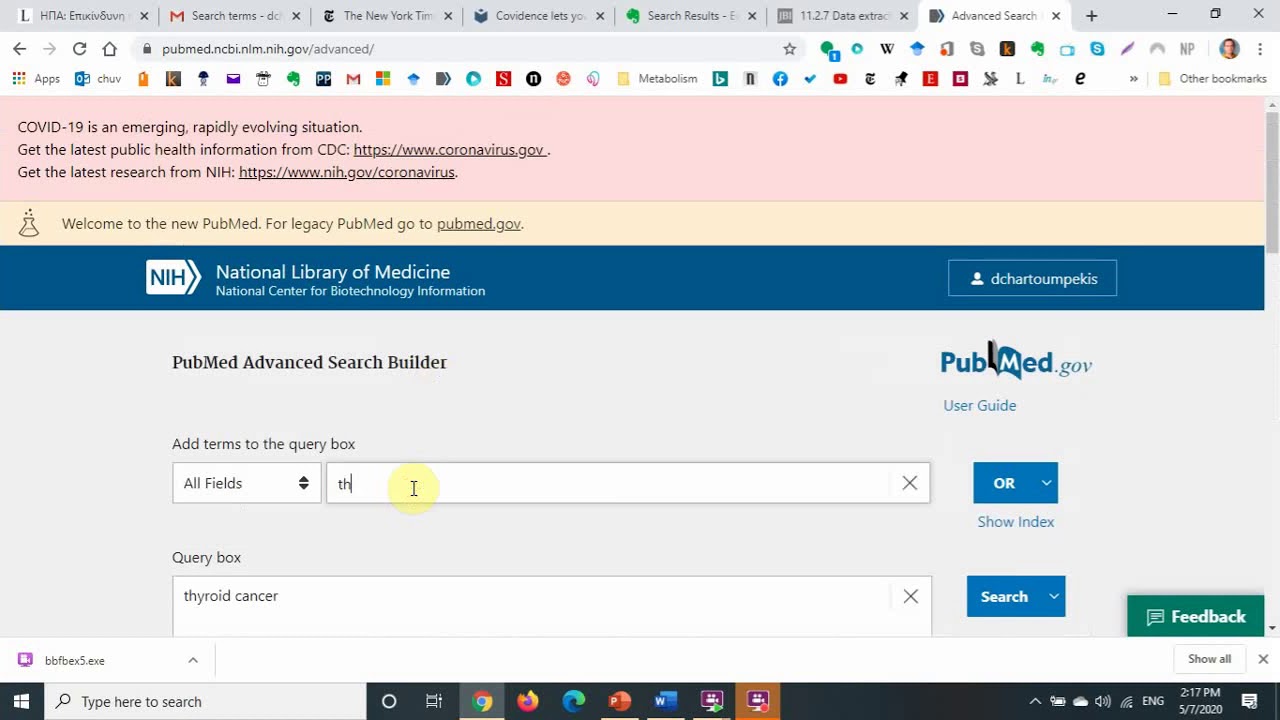Switch to The New York Times tab
The image size is (1280, 720).
click(x=386, y=16)
